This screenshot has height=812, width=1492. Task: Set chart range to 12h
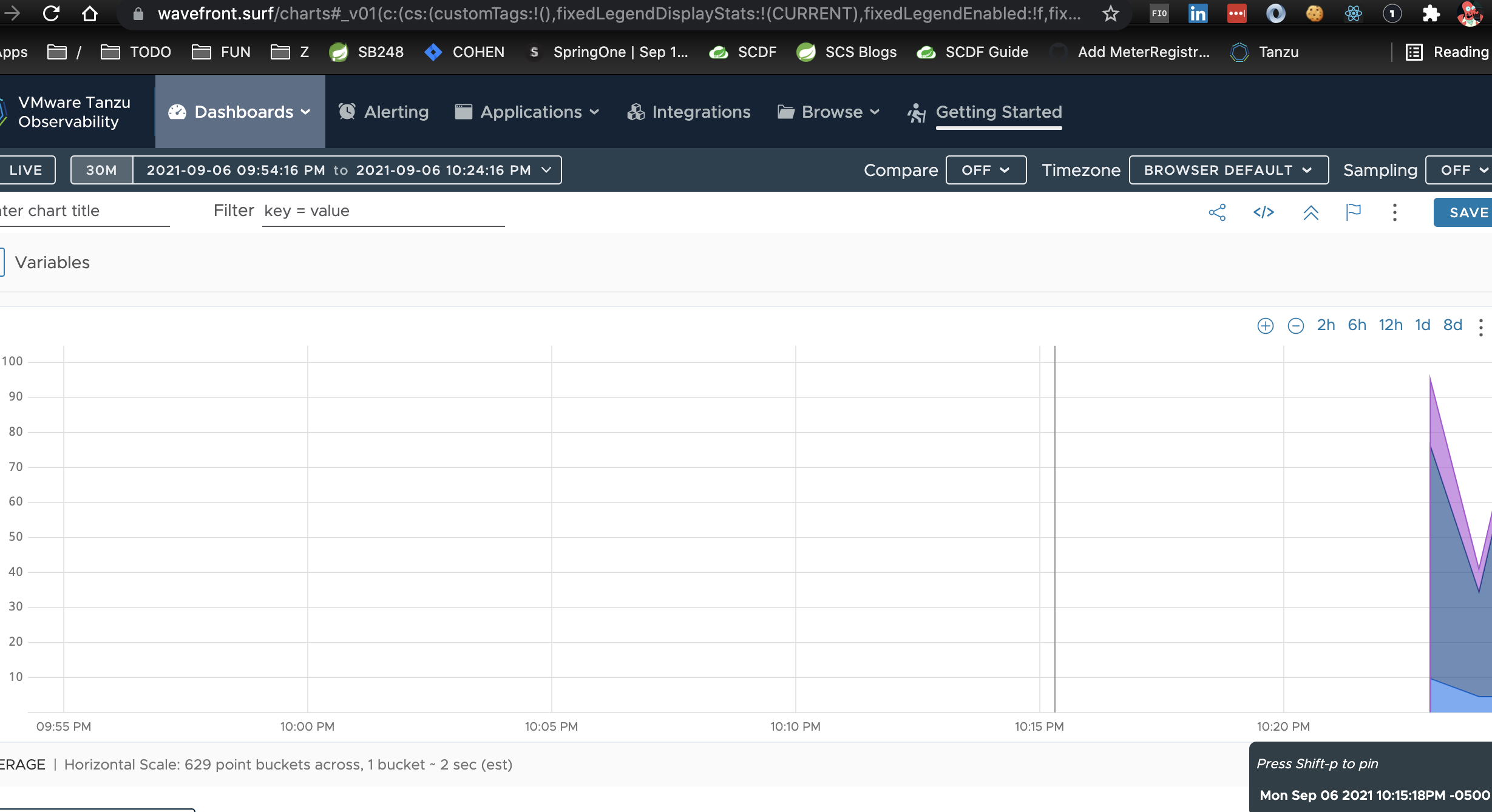pyautogui.click(x=1390, y=325)
